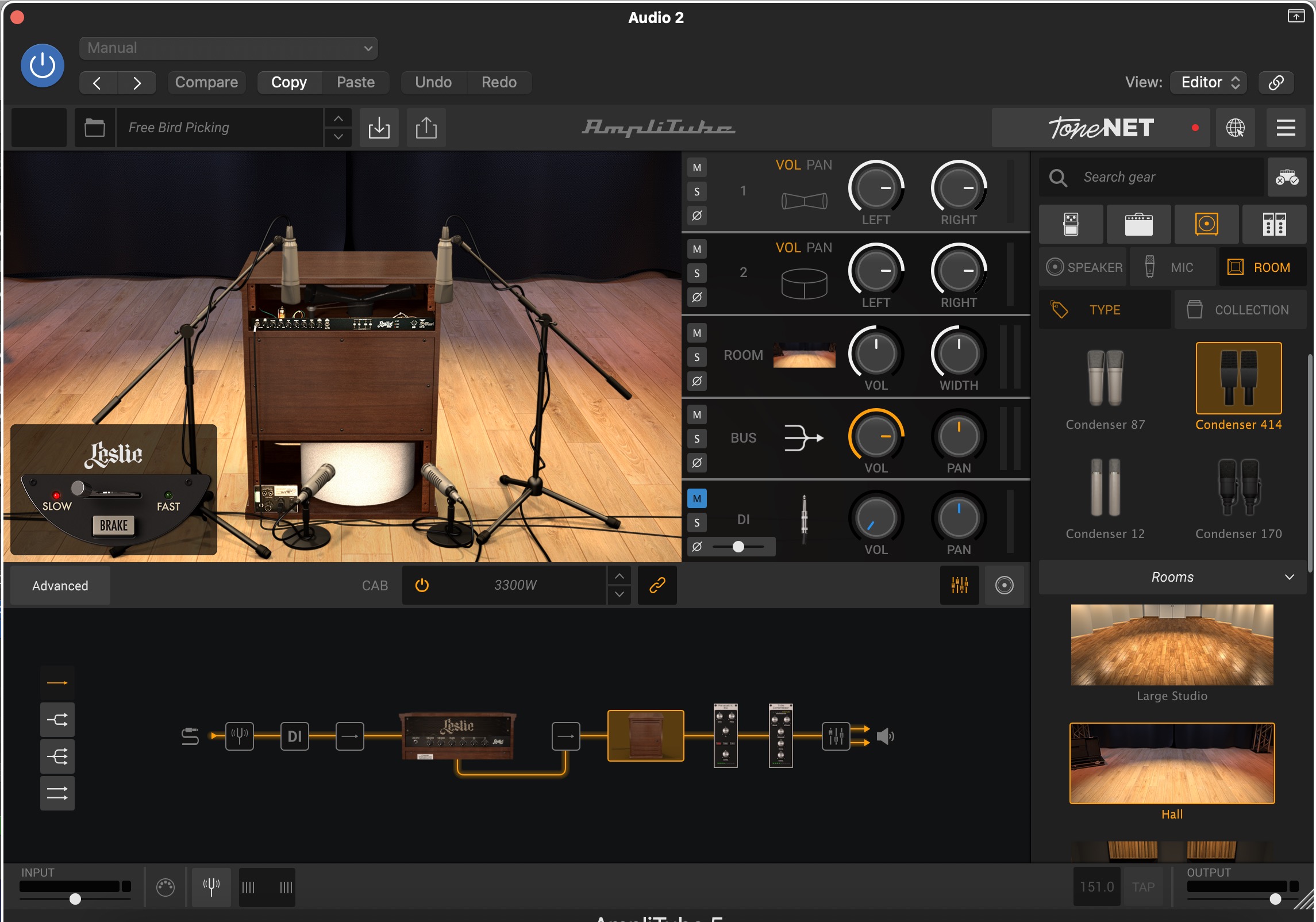
Task: Open the hamburger main menu
Action: point(1286,128)
